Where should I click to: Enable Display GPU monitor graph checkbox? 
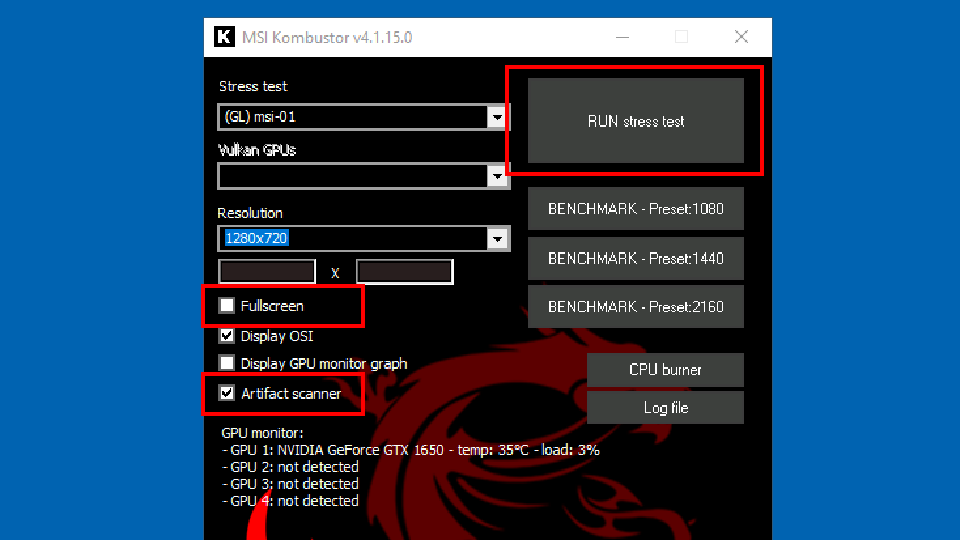pos(227,363)
